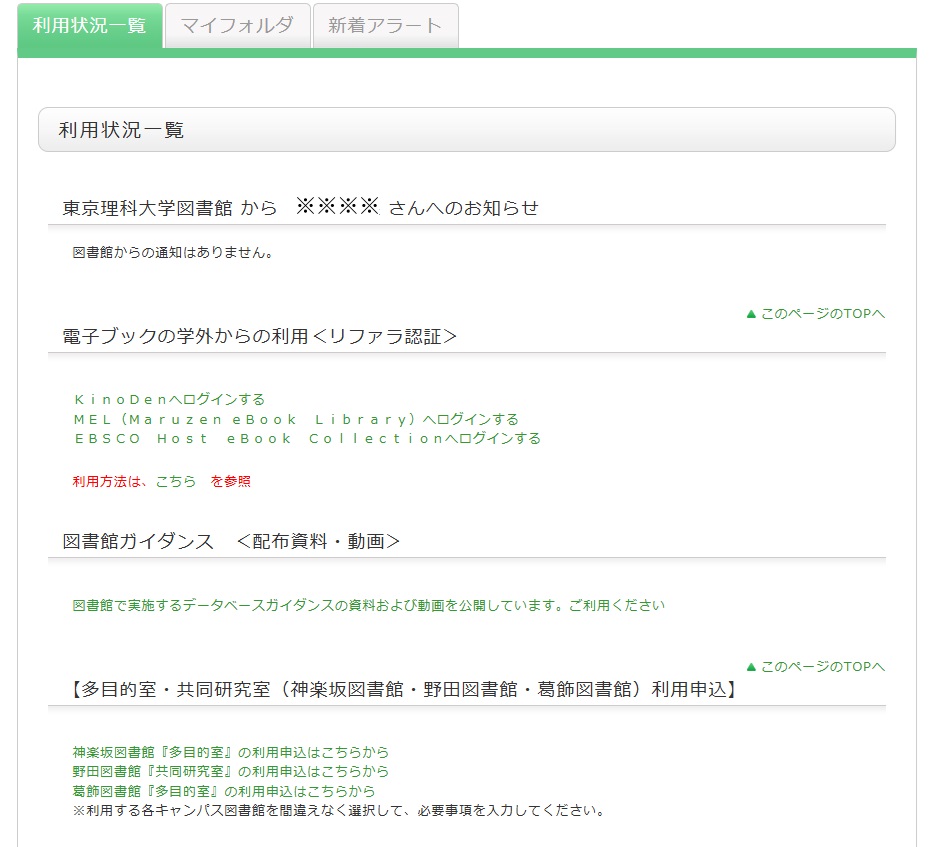Switch to the 利用状況一覧 tab

tap(89, 26)
